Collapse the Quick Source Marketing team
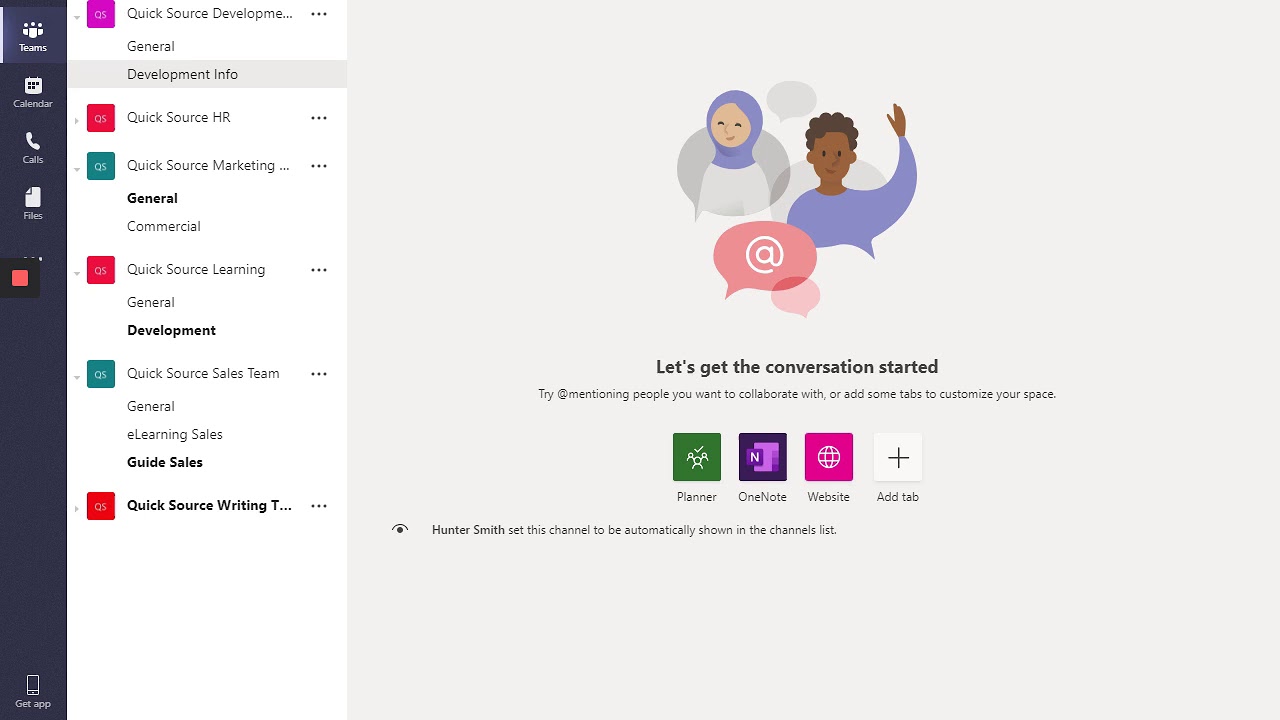Image resolution: width=1280 pixels, height=720 pixels. coord(77,169)
